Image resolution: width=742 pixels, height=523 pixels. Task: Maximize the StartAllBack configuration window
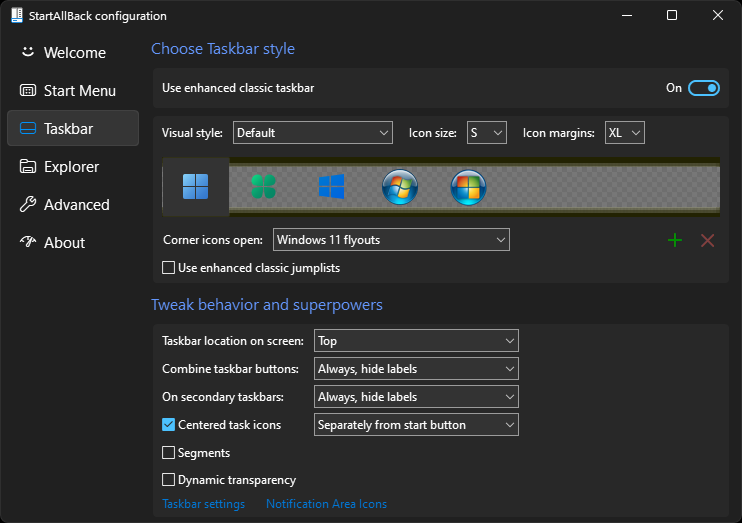[672, 15]
